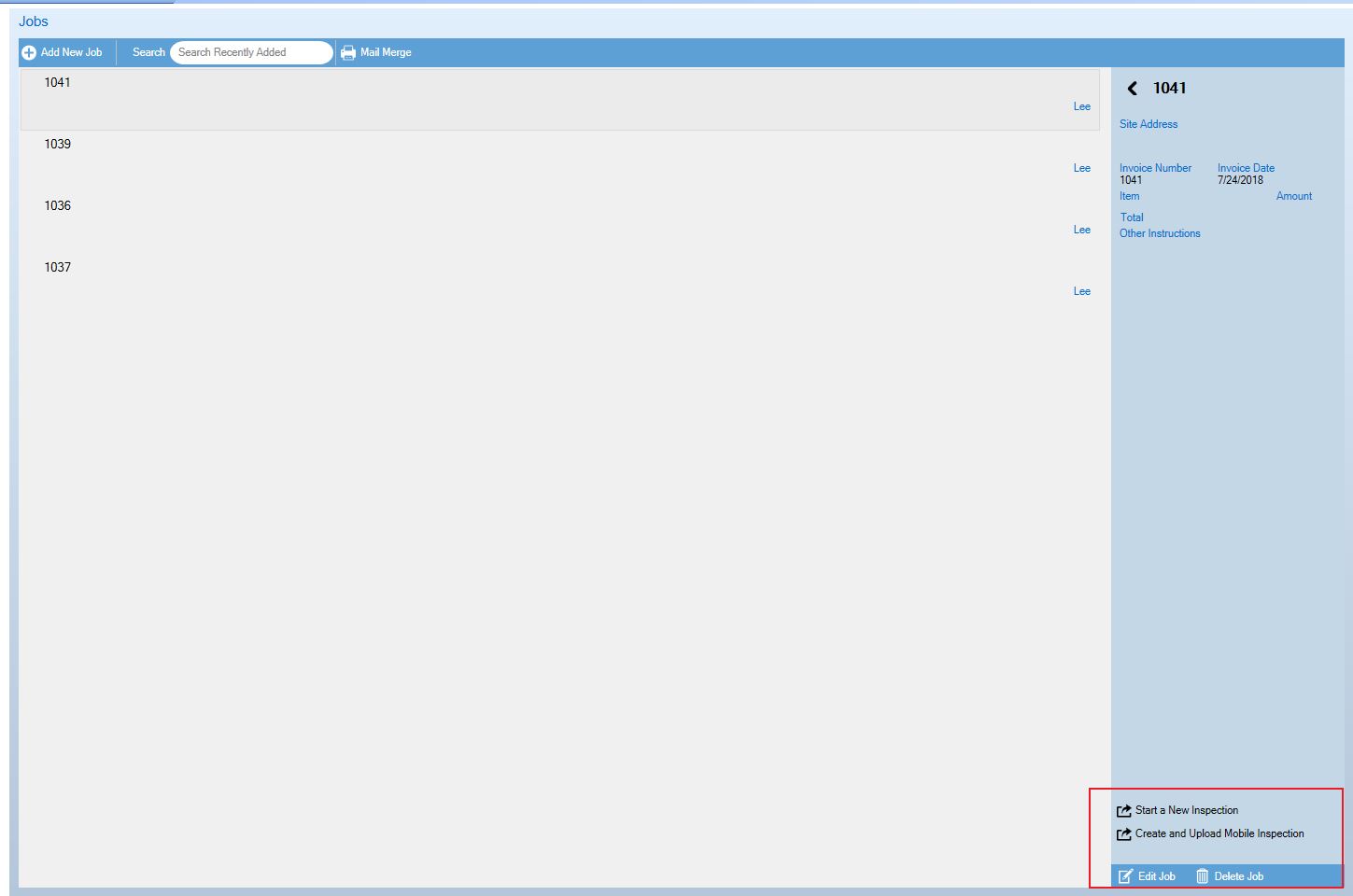Viewport: 1353px width, 896px height.
Task: Select job 1036 in the list
Action: tap(560, 223)
